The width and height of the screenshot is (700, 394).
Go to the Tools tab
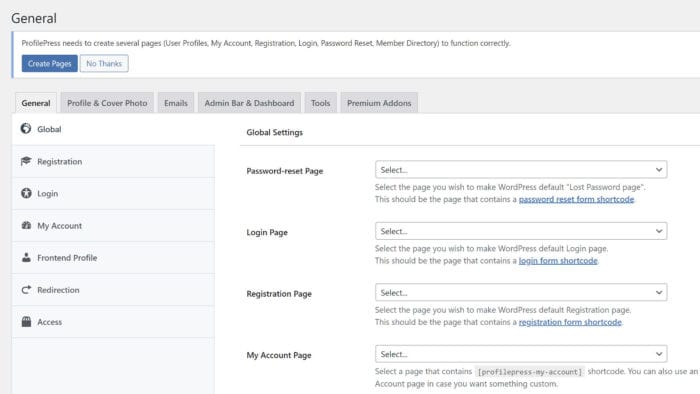click(321, 103)
